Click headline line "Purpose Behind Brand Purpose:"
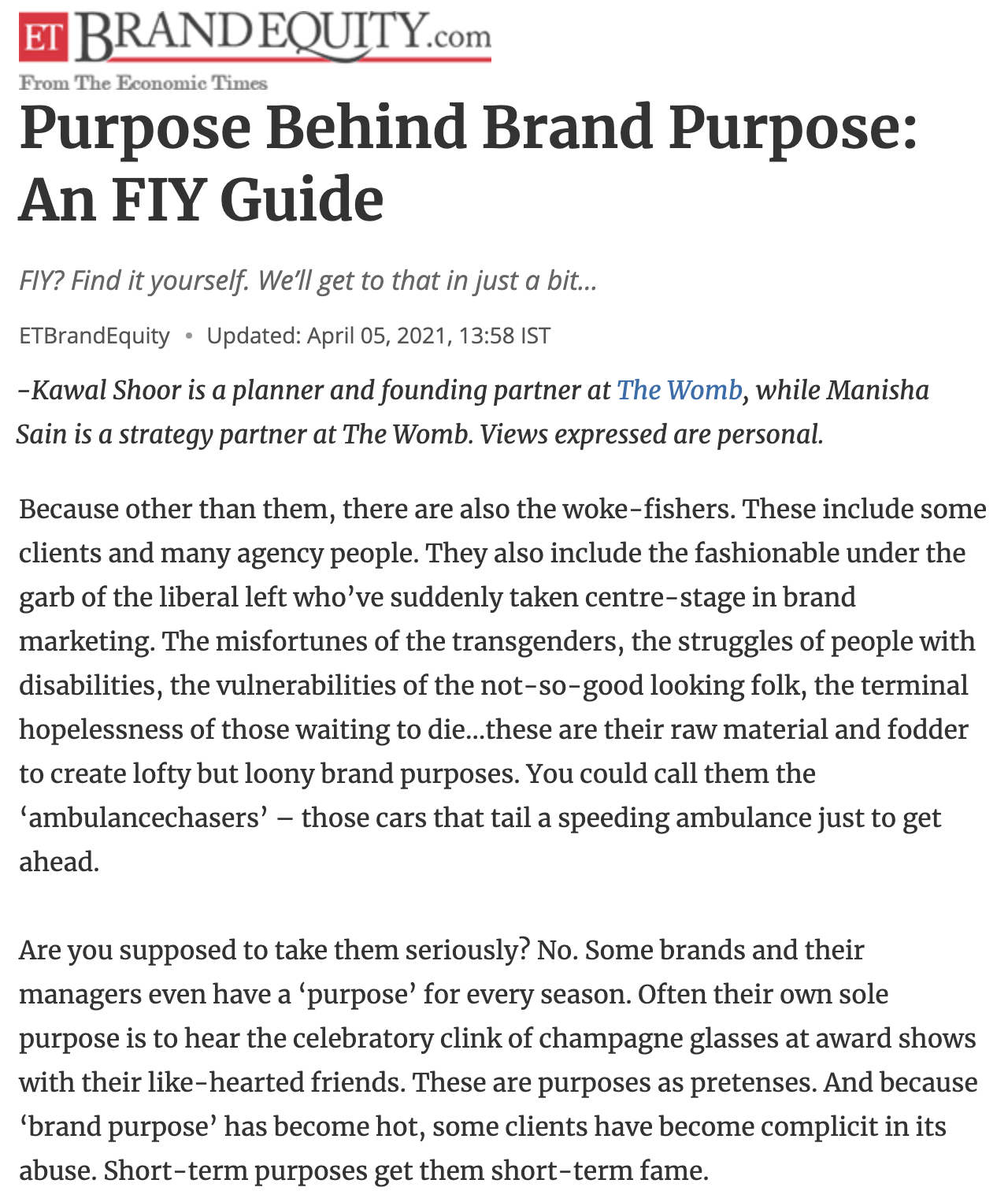The height and width of the screenshot is (1202, 1008). point(469,128)
